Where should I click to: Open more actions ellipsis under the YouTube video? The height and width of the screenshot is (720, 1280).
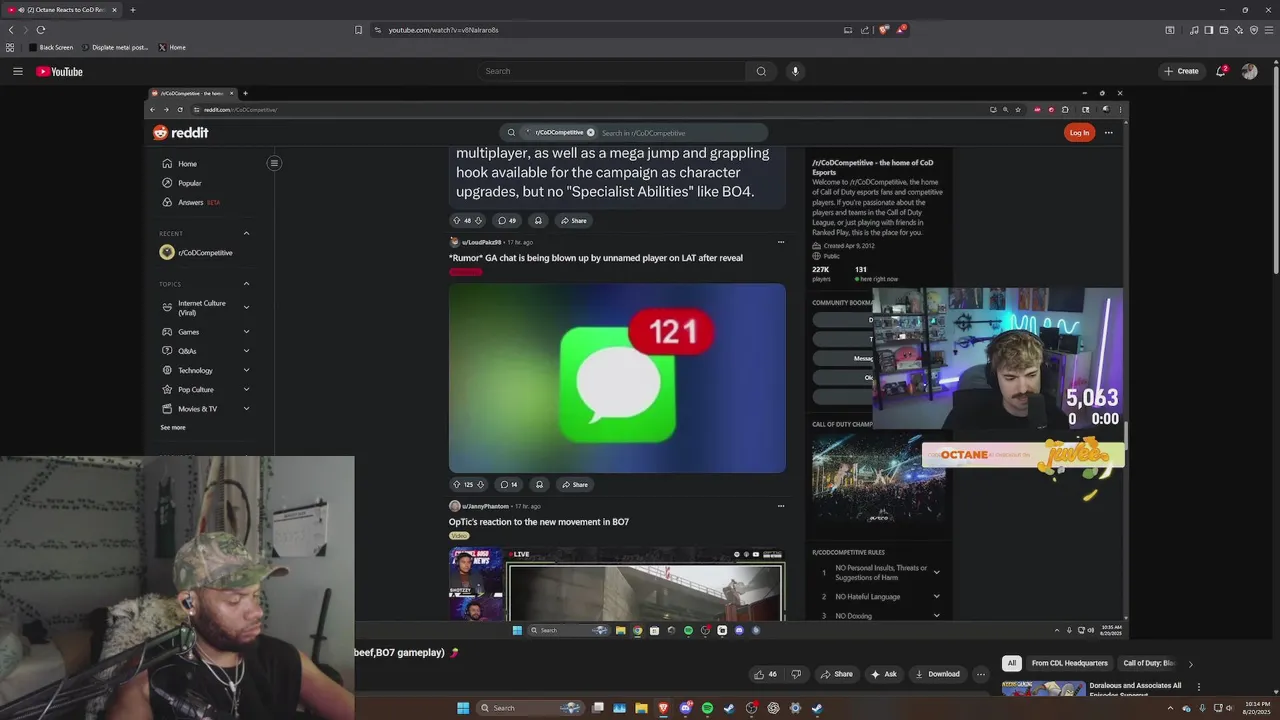tap(980, 674)
